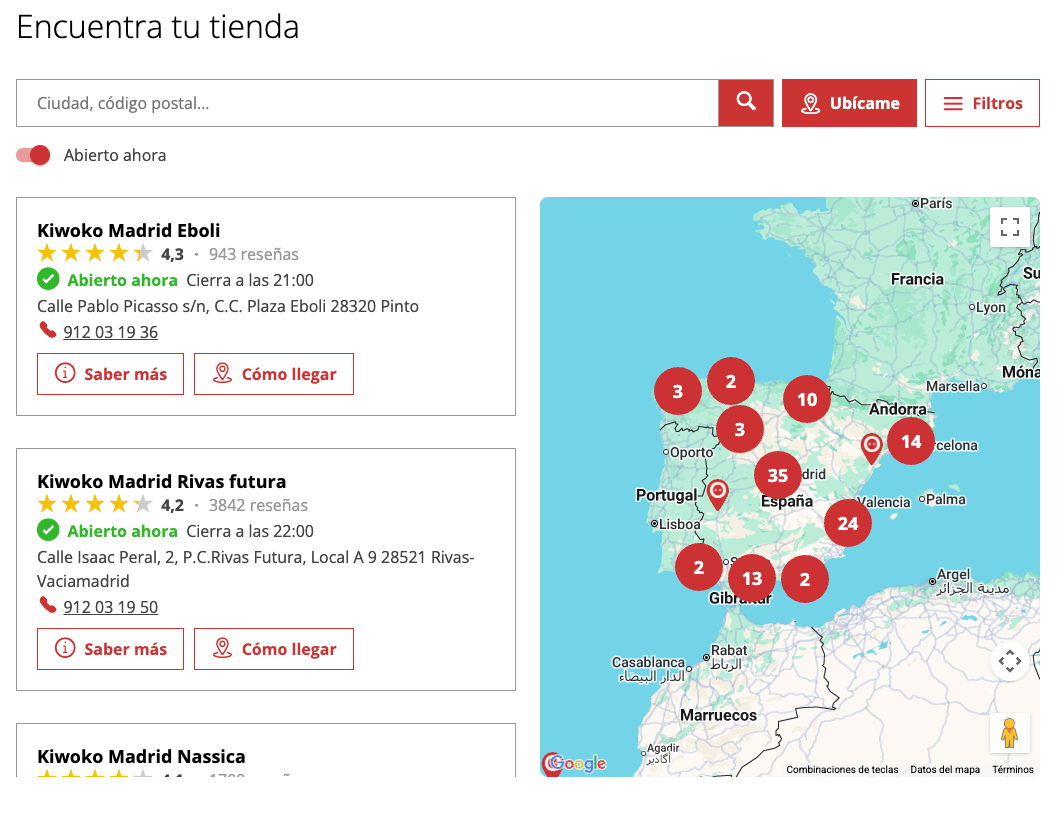
Task: Open the Términos link on the map
Action: pos(1012,769)
